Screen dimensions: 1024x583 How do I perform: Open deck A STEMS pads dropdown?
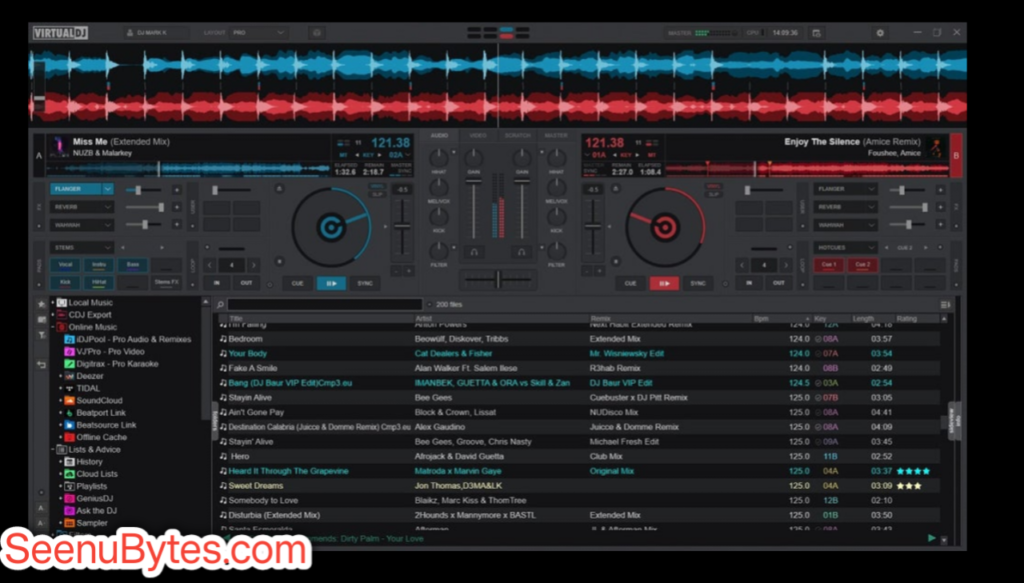coord(82,247)
